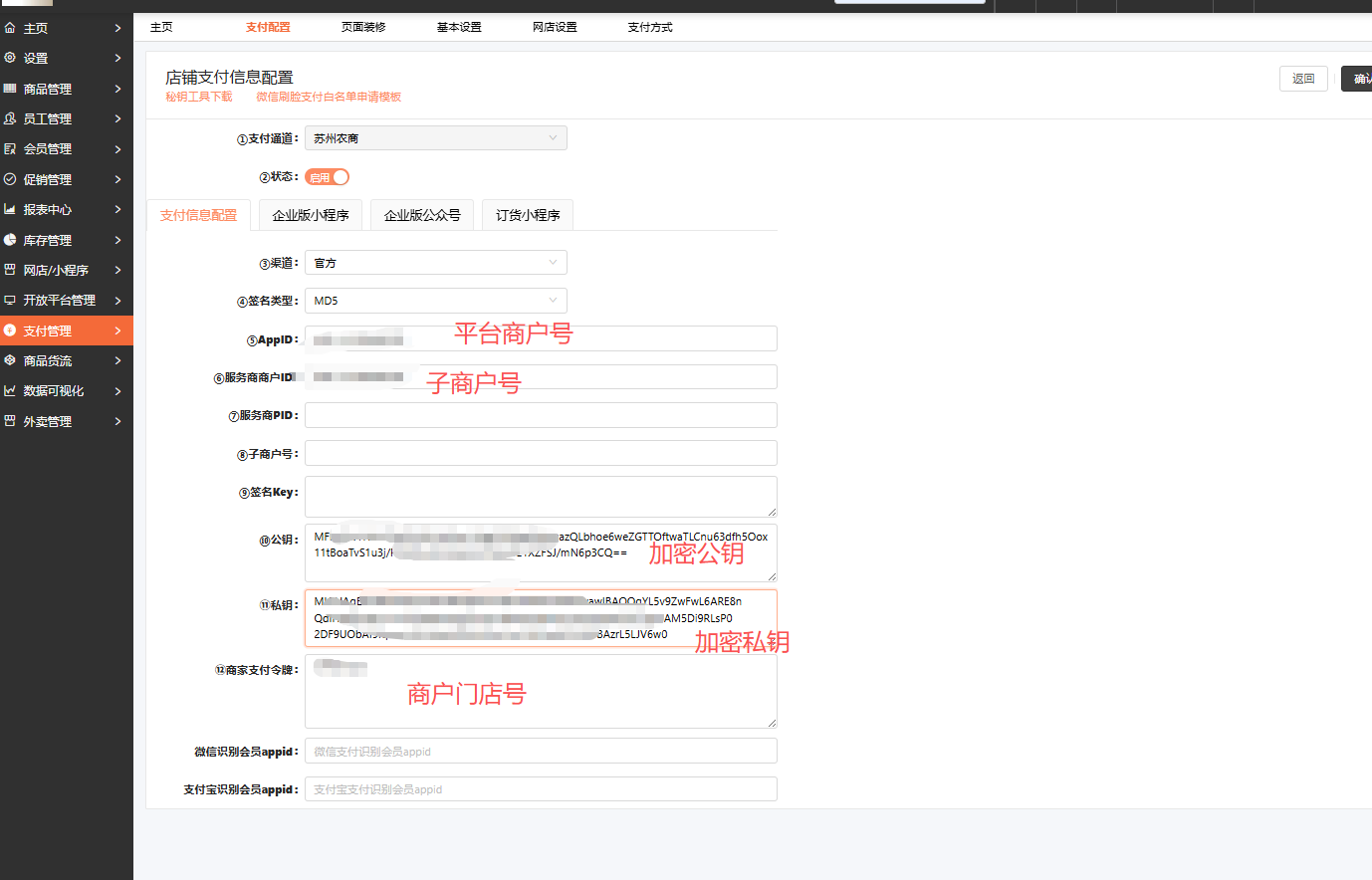The height and width of the screenshot is (880, 1372).
Task: Open the 签名类型 dropdown showing MD5
Action: pyautogui.click(x=436, y=301)
